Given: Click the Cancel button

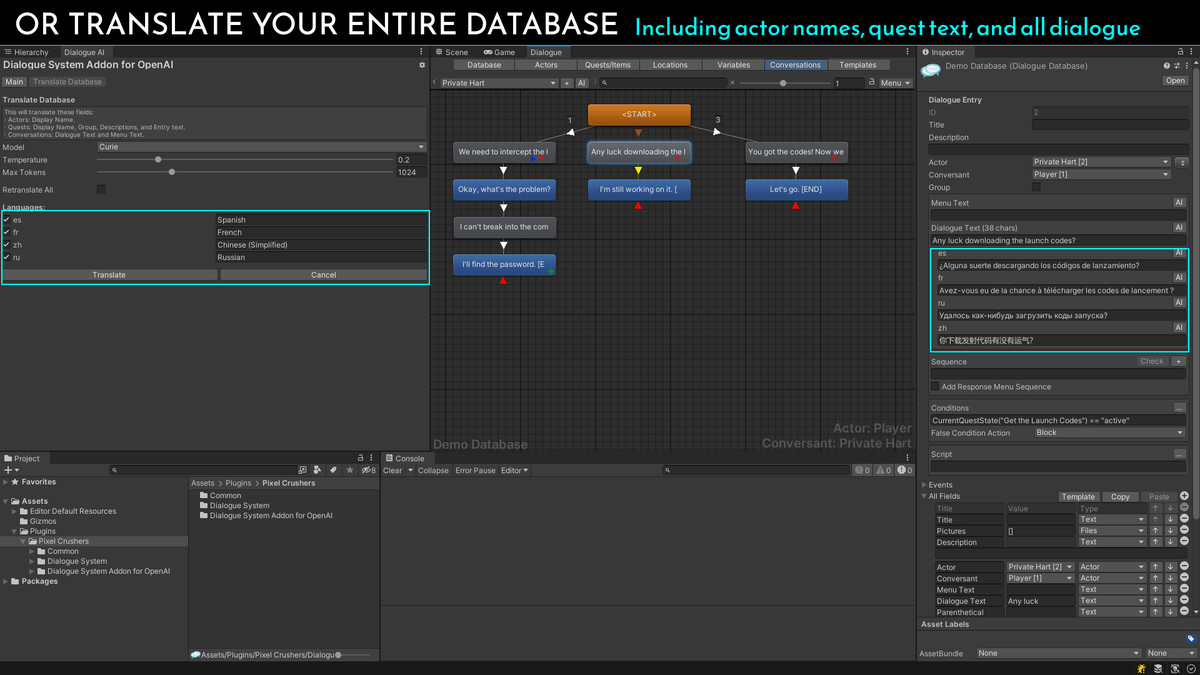Looking at the screenshot, I should [323, 274].
